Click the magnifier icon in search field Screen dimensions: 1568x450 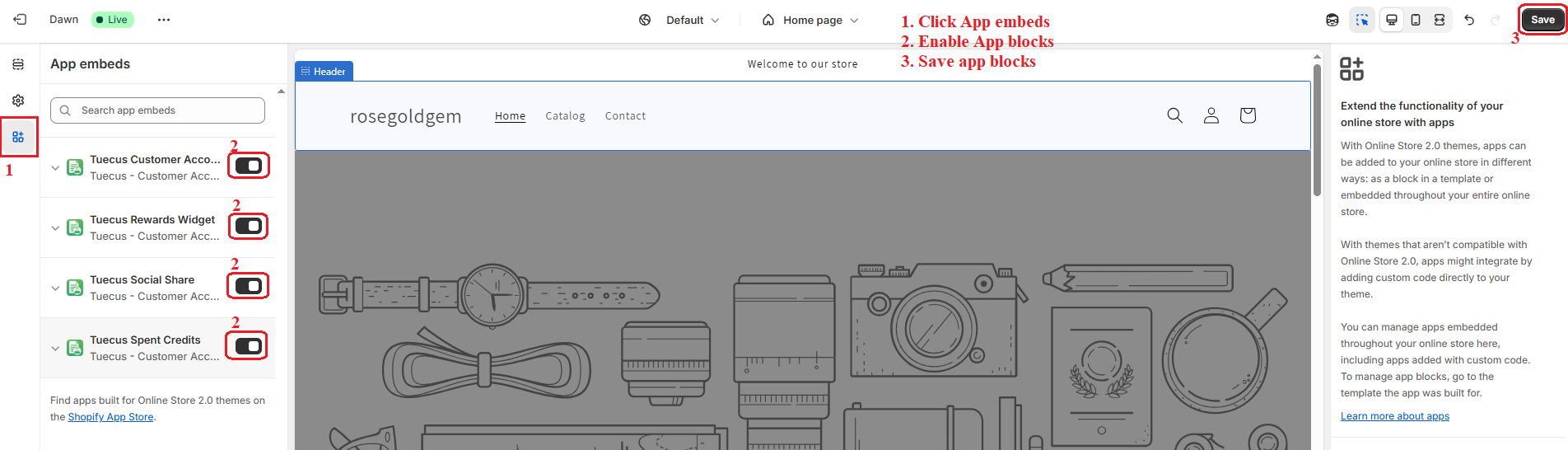click(65, 110)
